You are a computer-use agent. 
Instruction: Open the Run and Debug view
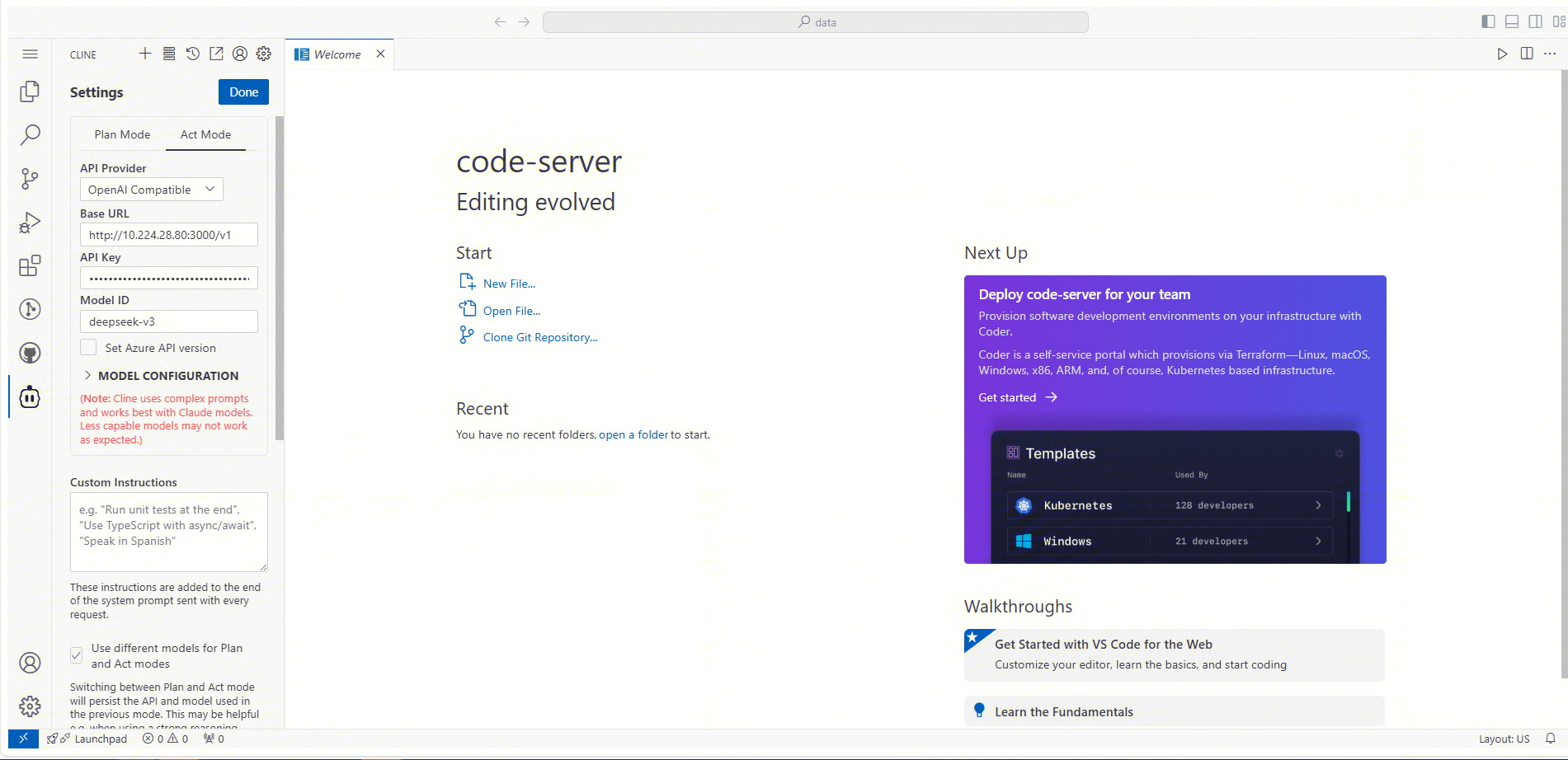click(30, 223)
